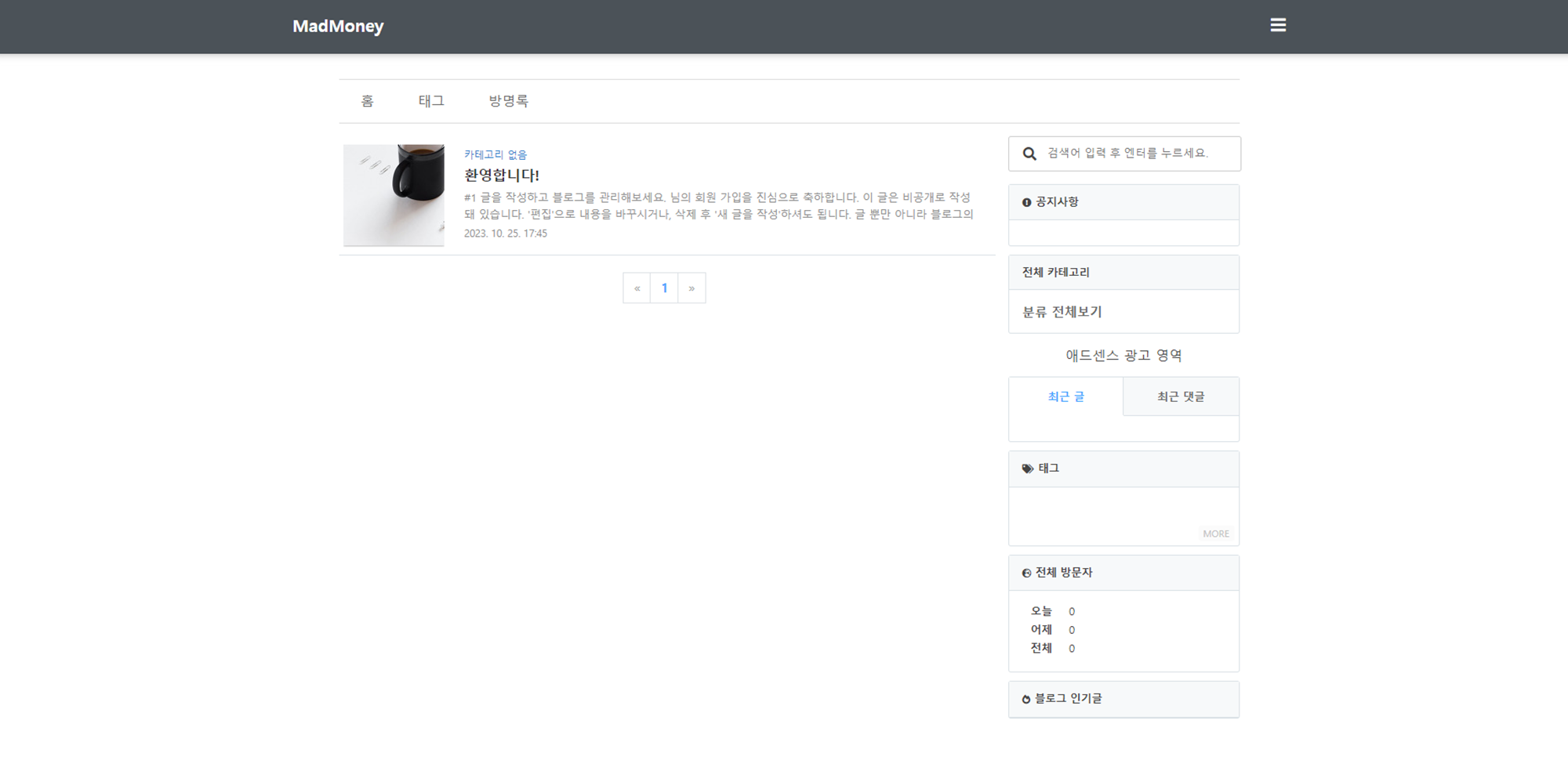The image size is (1568, 764).
Task: Open the 공지사항 heading
Action: point(1057,202)
